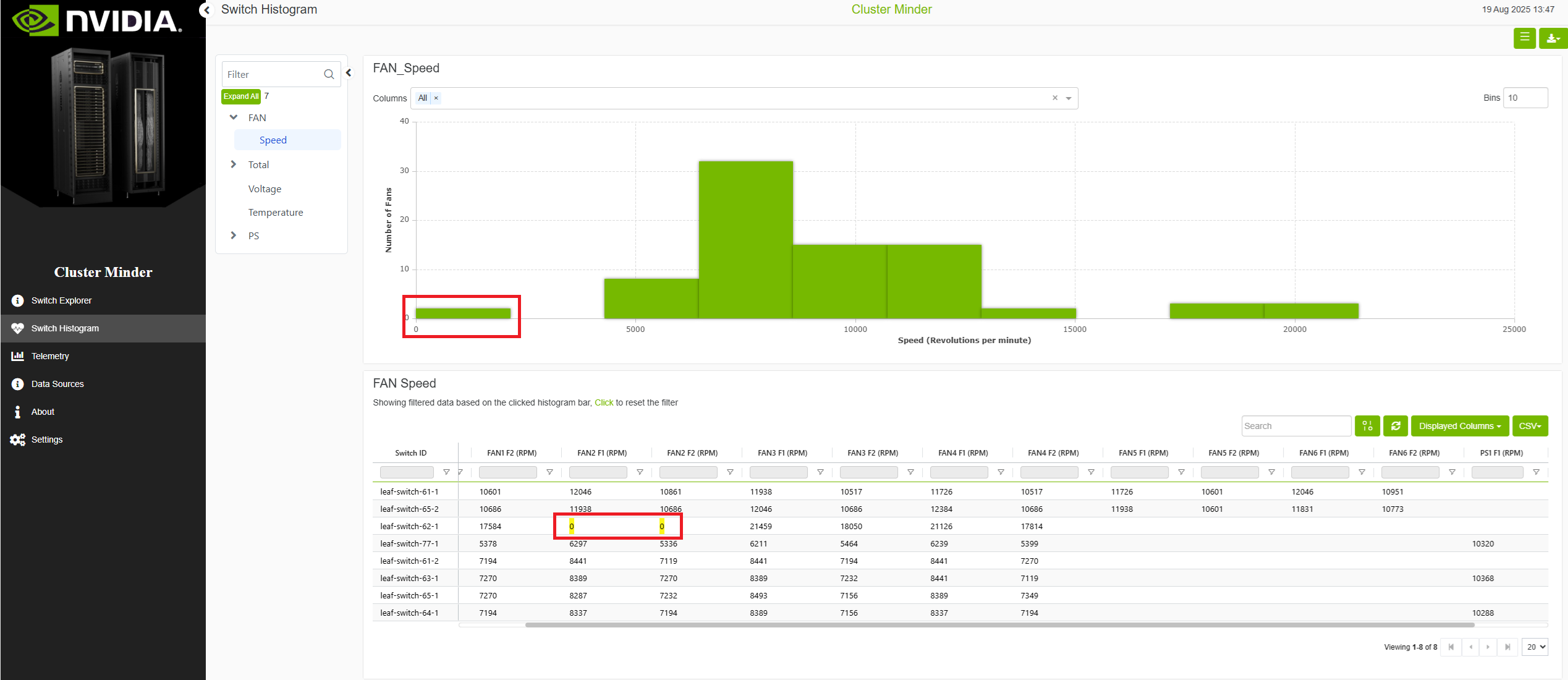Click the filter funnel for Switch ID column
1568x680 pixels.
446,472
